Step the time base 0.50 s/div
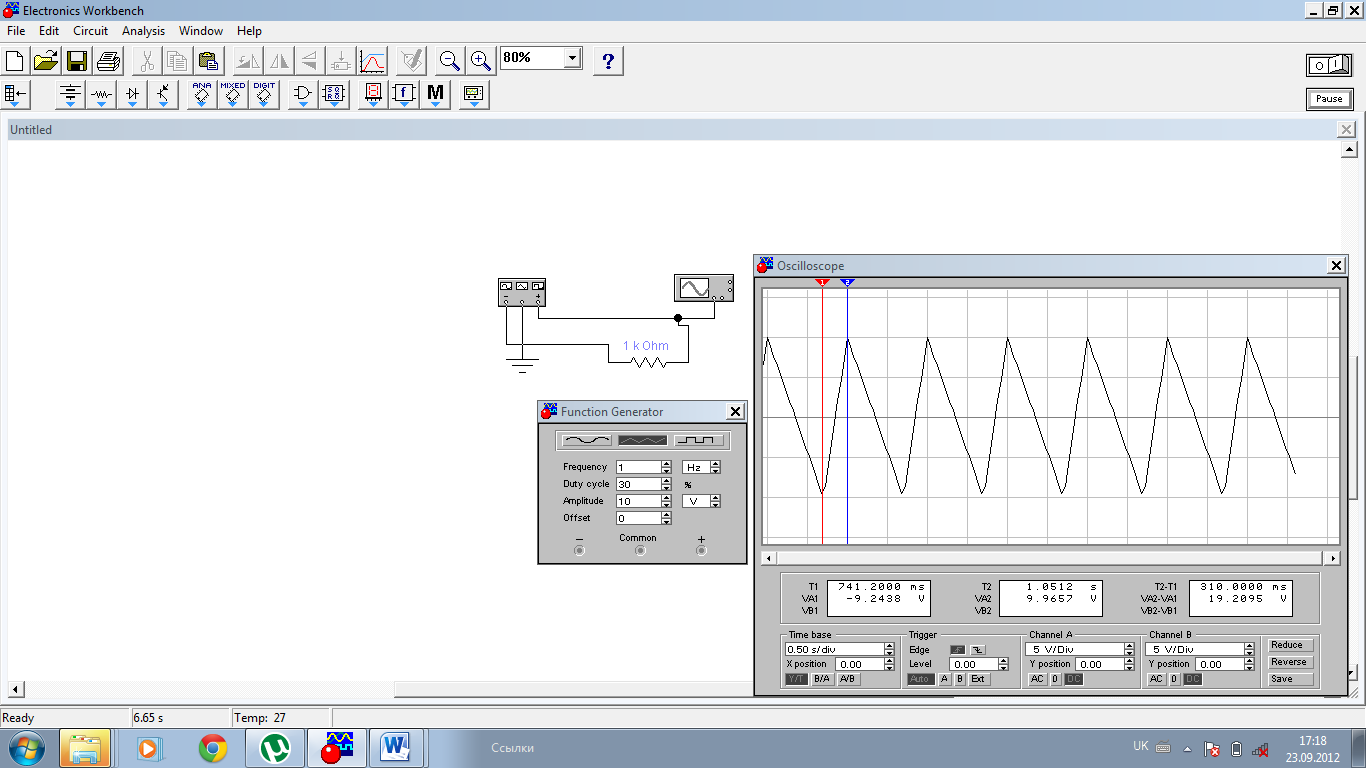1366x768 pixels. coord(889,650)
